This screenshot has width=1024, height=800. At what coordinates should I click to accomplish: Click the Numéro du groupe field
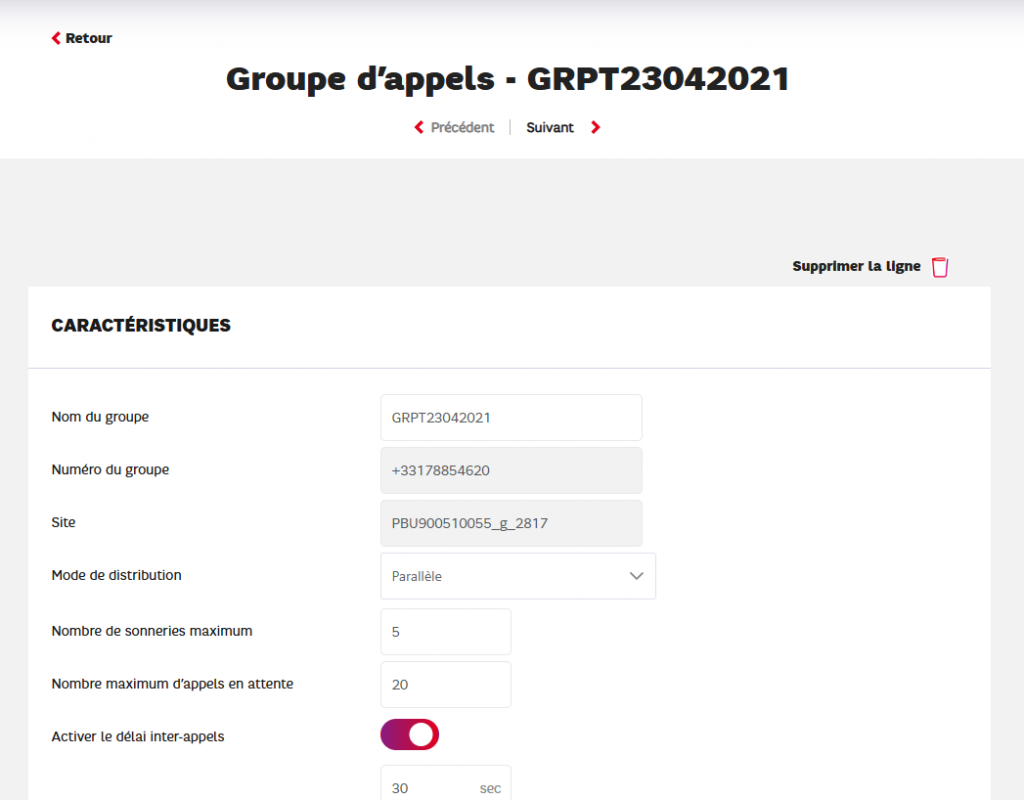511,470
